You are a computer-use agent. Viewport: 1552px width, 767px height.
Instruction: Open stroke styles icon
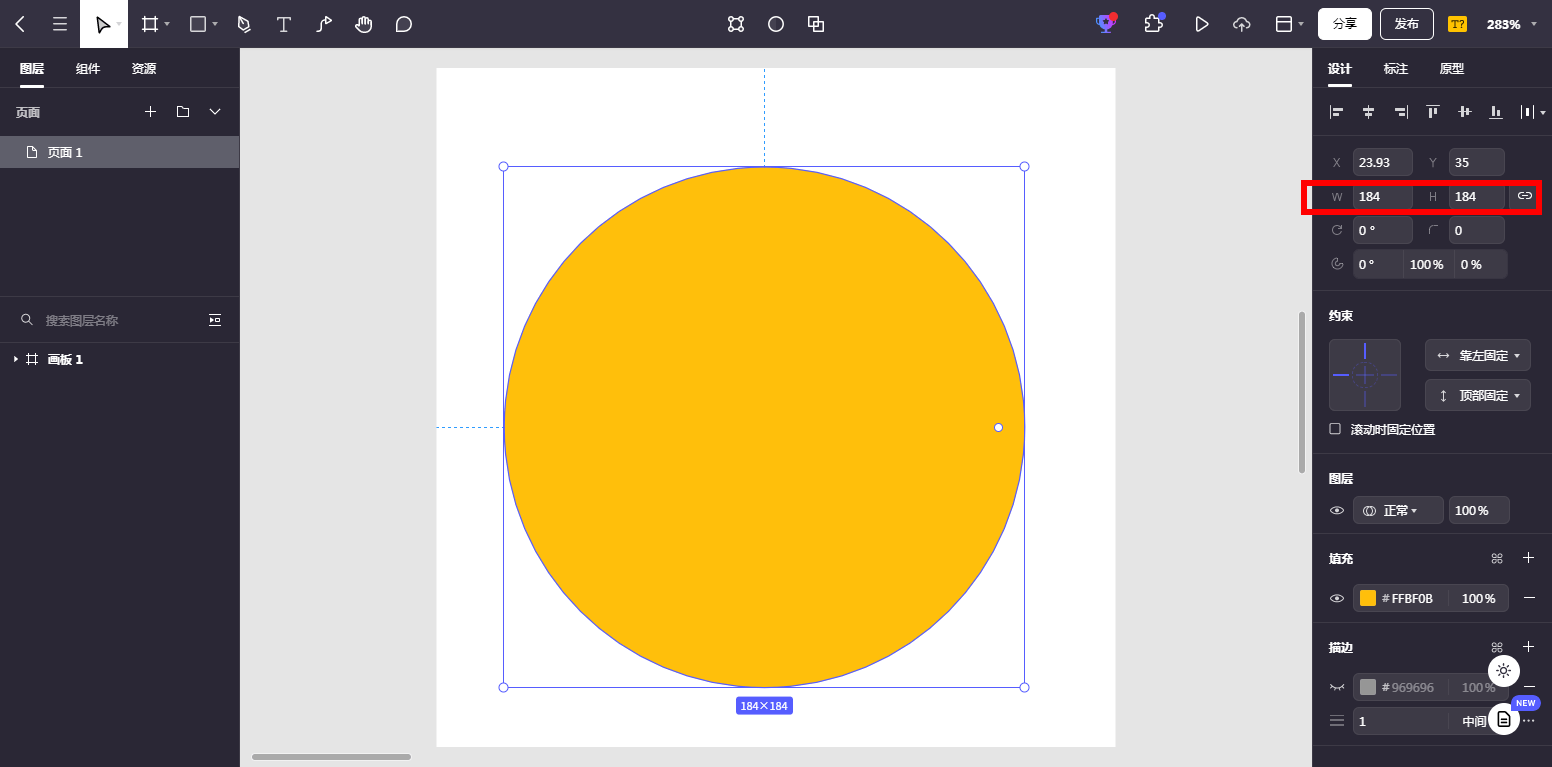click(1497, 647)
